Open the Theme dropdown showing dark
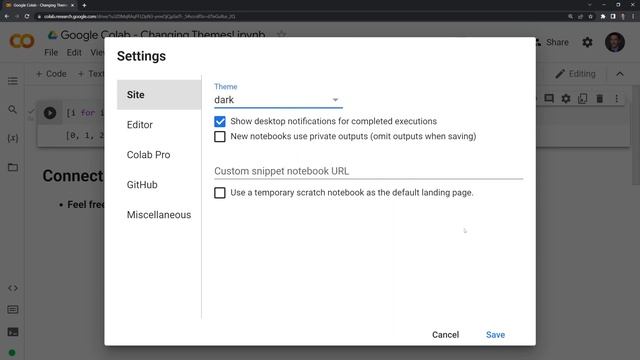 278,100
